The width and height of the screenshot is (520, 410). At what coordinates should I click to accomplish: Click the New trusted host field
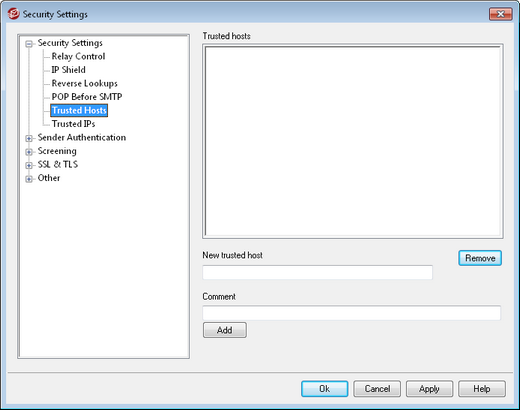tap(317, 272)
